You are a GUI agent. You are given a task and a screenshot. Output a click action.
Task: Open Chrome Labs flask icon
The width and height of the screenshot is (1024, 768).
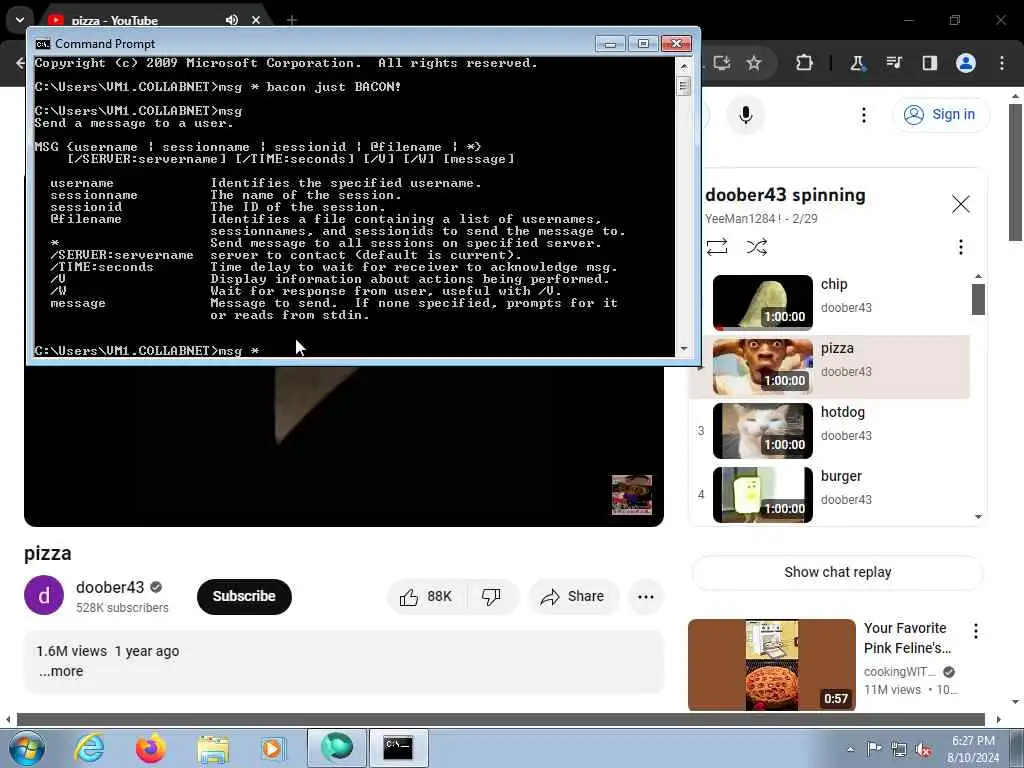[x=857, y=63]
